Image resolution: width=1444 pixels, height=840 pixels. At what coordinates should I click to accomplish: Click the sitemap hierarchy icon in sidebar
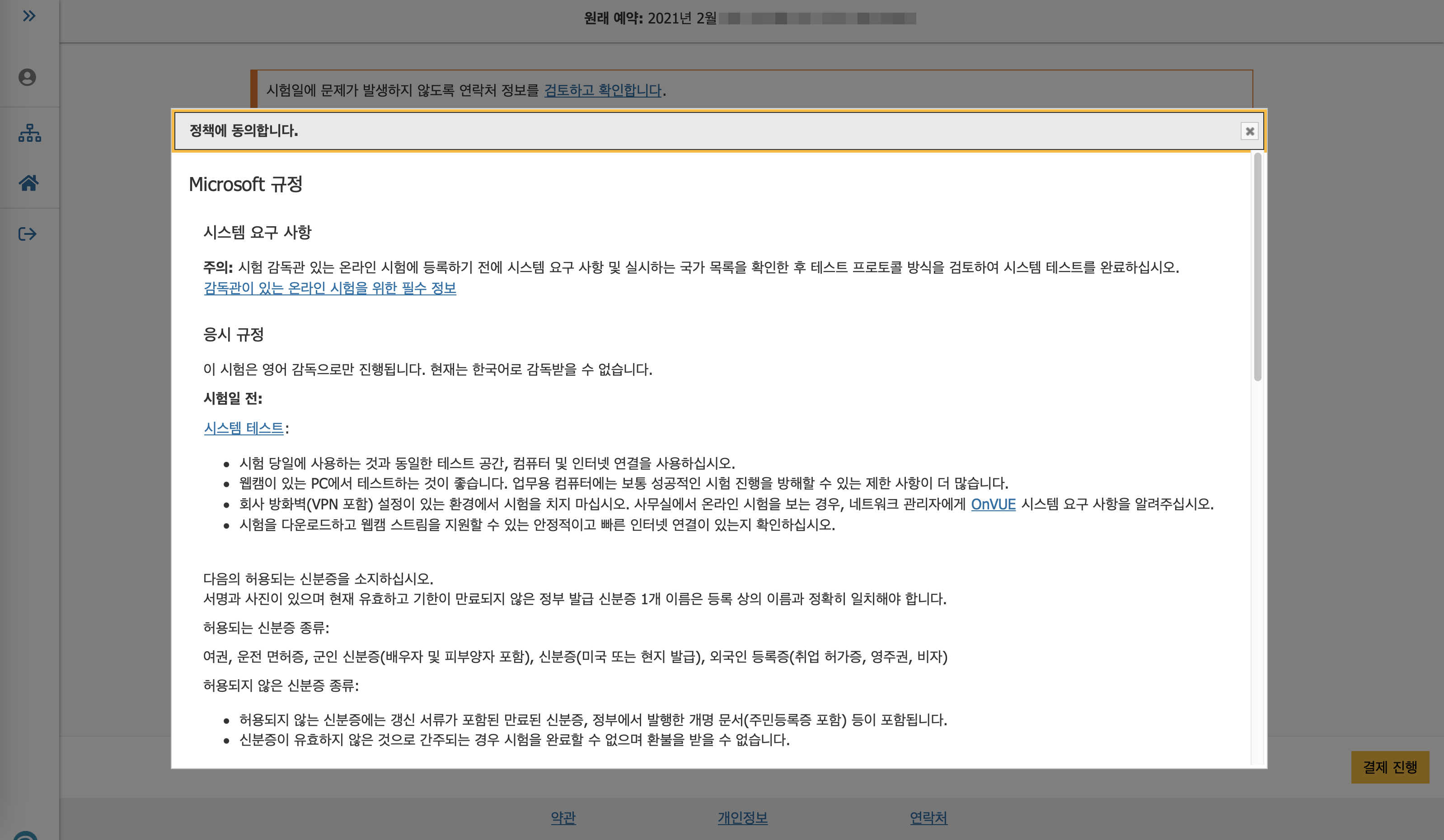coord(29,133)
